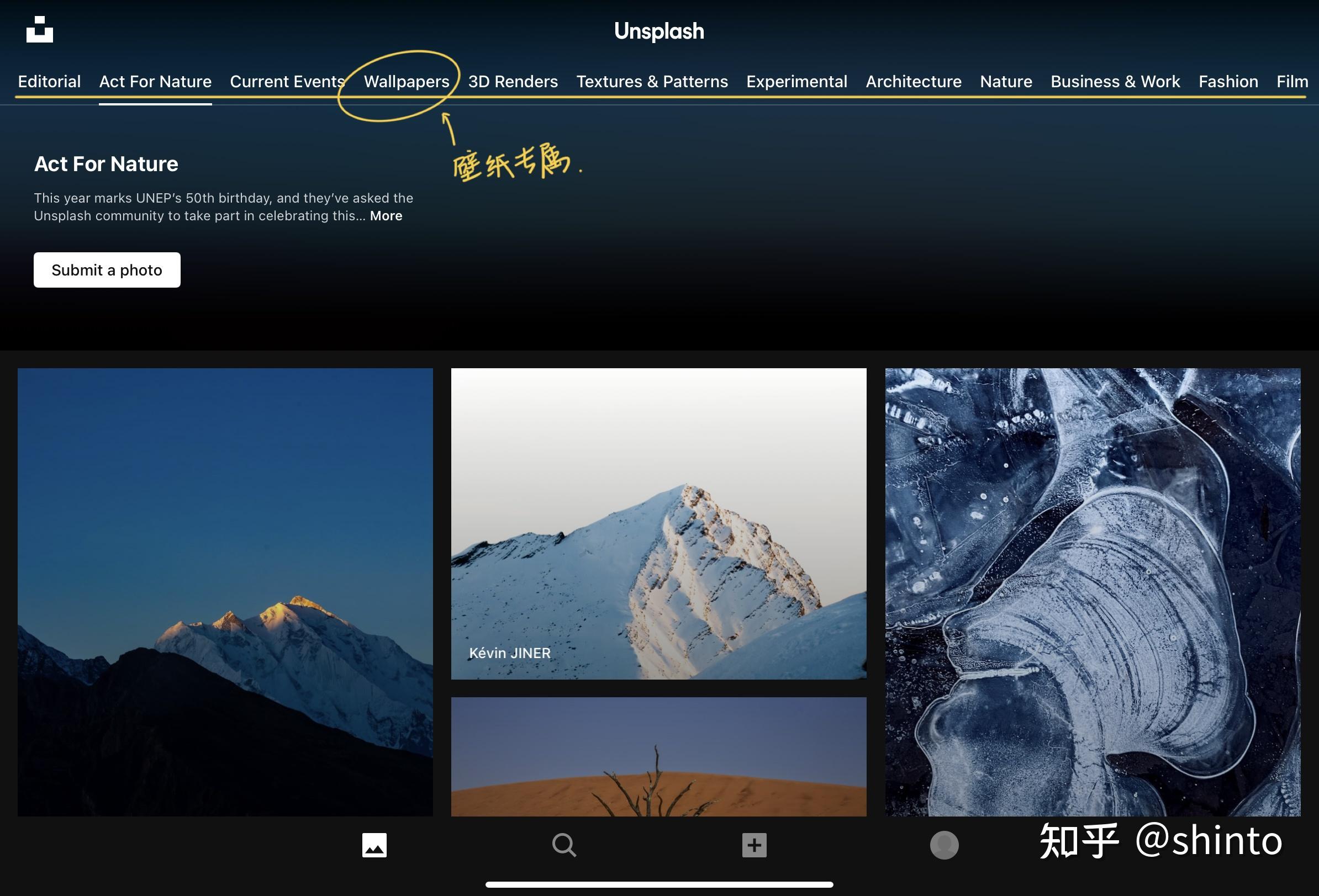Select the search icon in bottom bar

point(564,844)
